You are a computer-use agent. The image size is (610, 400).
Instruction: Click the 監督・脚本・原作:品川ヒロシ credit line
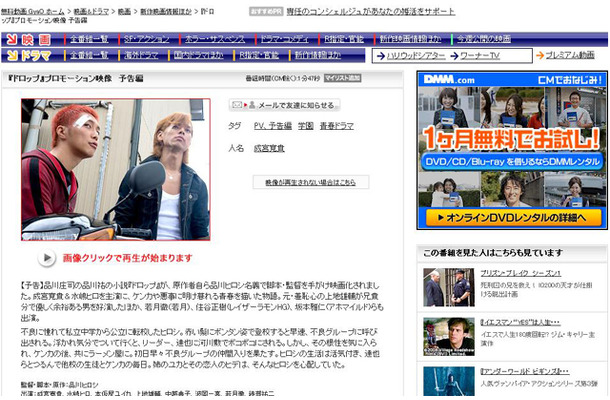pos(60,384)
